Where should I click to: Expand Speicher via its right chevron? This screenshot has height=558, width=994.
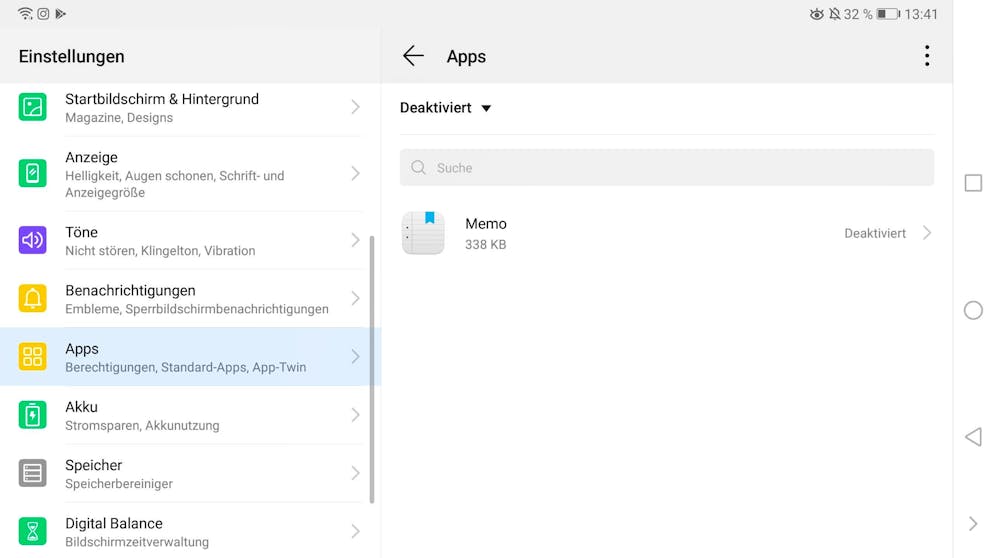356,473
